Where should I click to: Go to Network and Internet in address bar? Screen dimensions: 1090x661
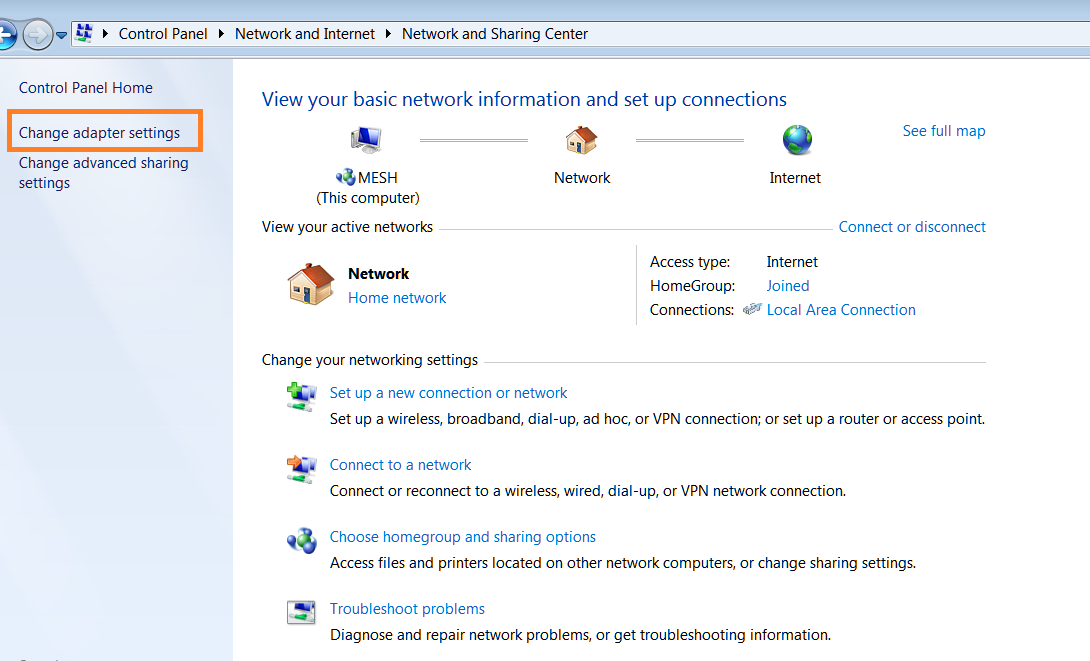(304, 34)
